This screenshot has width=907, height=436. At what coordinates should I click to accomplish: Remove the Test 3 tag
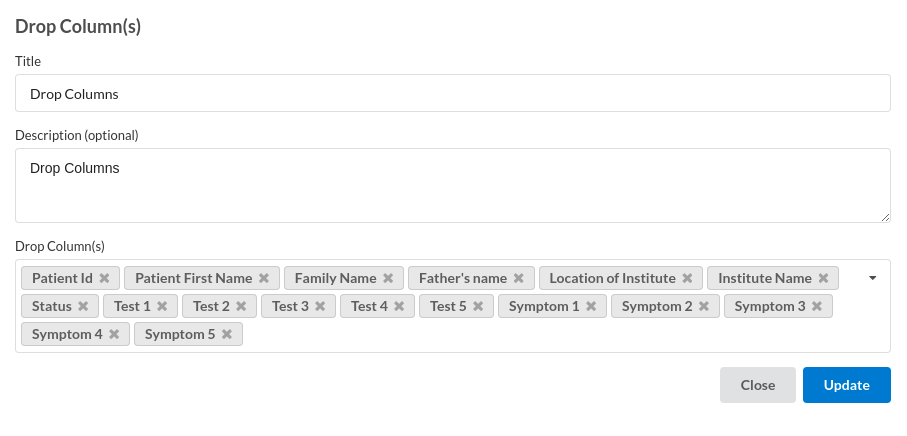tap(320, 306)
